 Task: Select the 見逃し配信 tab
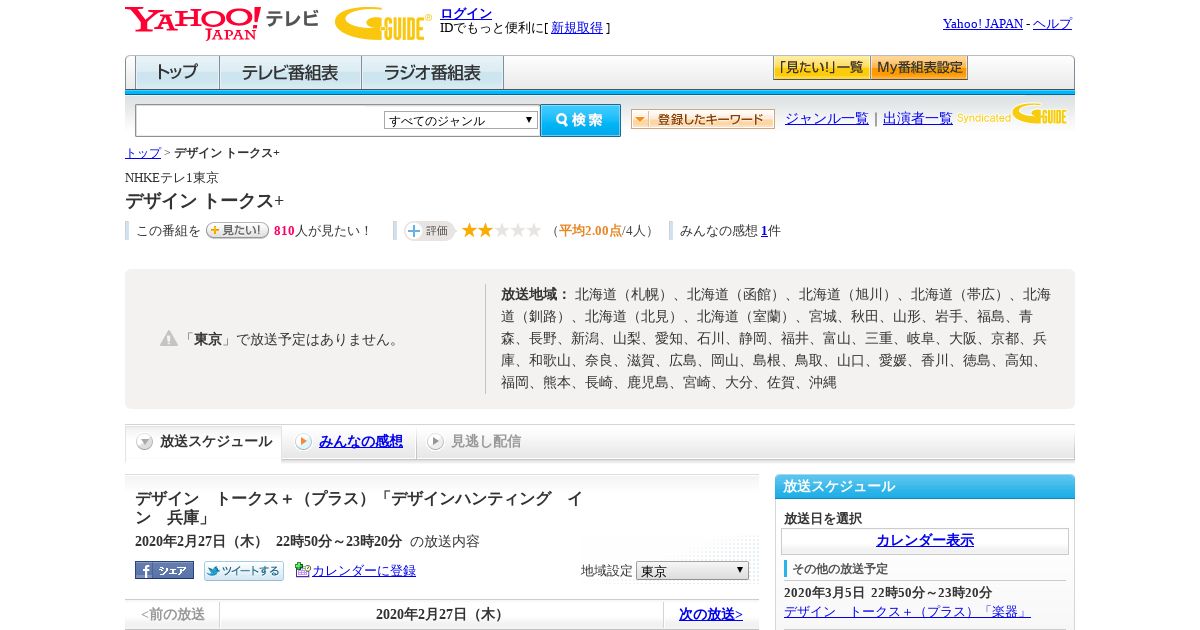tap(486, 441)
